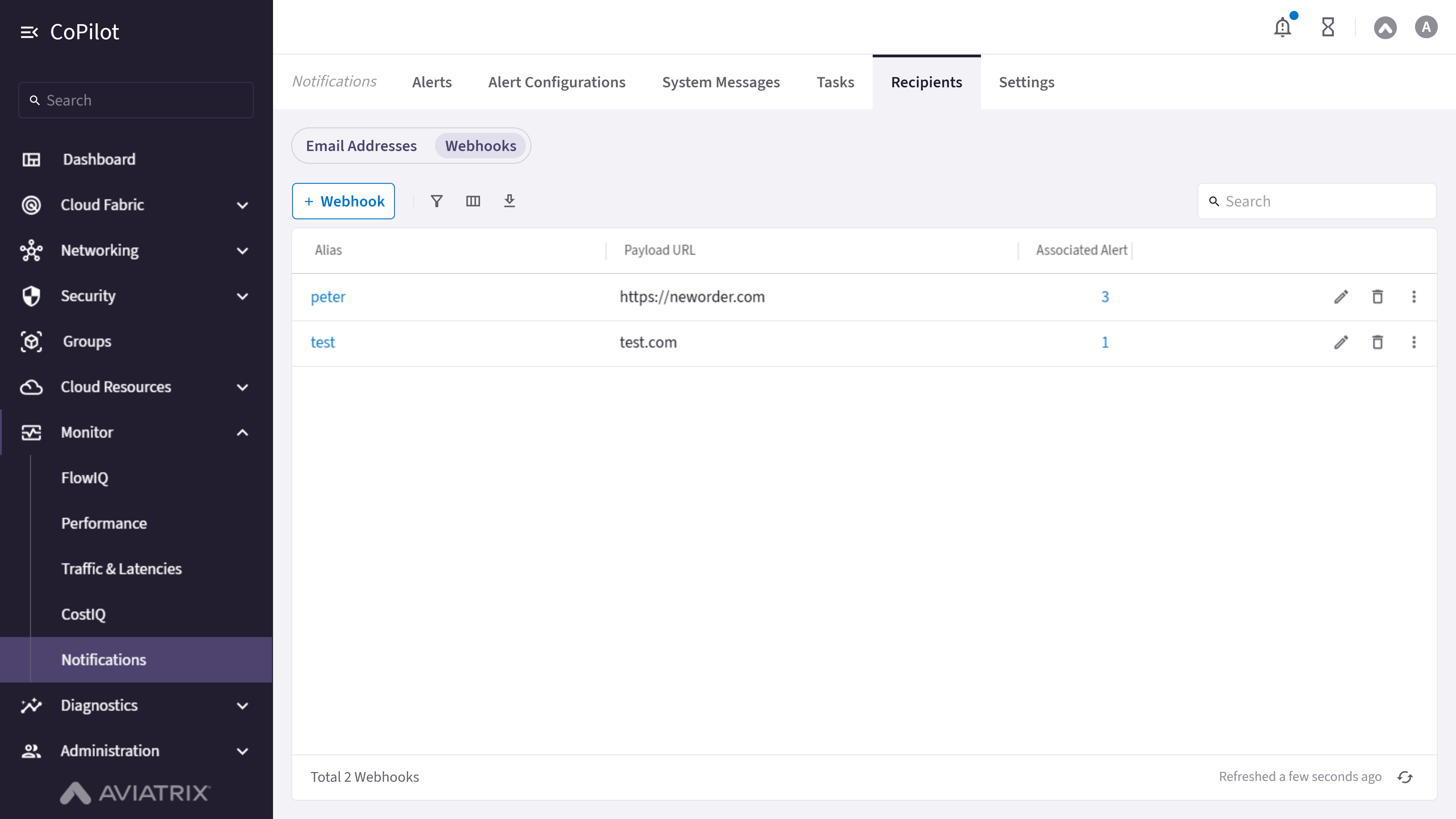The image size is (1456, 819).
Task: Edit the peter webhook
Action: (1341, 297)
